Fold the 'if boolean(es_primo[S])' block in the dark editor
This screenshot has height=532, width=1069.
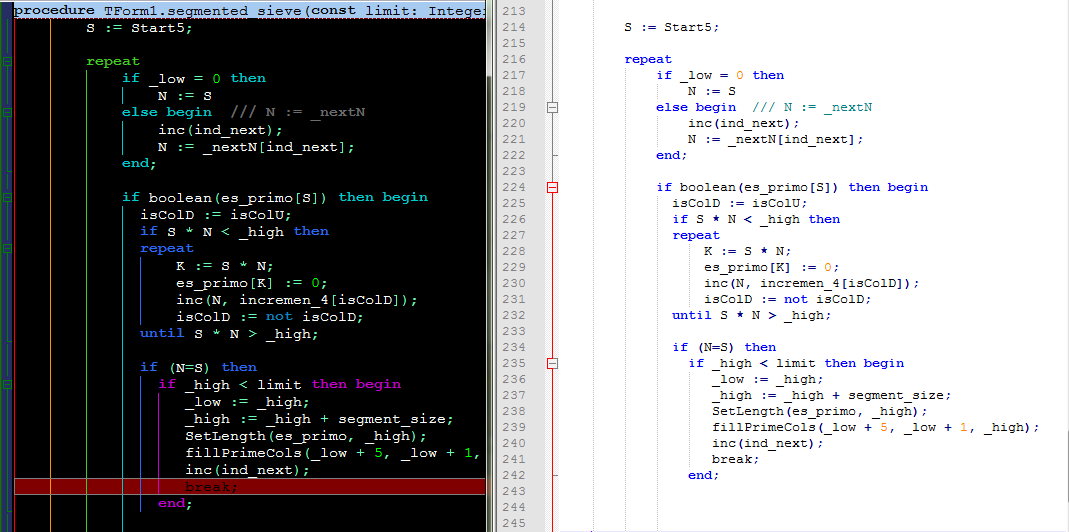click(x=7, y=198)
